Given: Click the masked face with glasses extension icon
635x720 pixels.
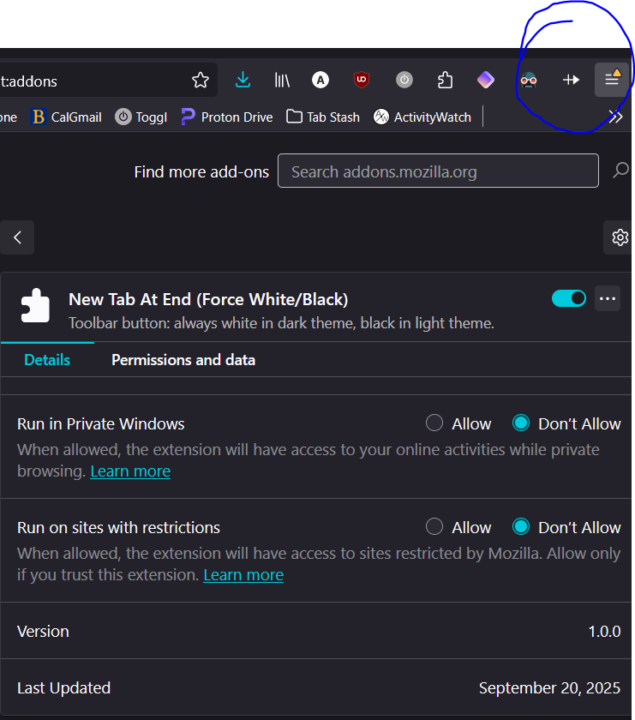Looking at the screenshot, I should coord(528,80).
